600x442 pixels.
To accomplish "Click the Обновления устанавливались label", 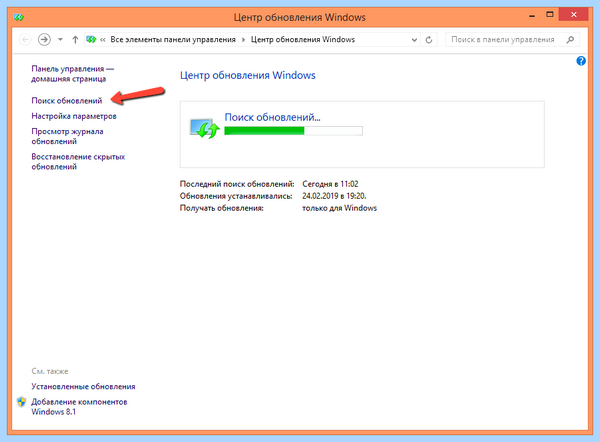I will [236, 196].
